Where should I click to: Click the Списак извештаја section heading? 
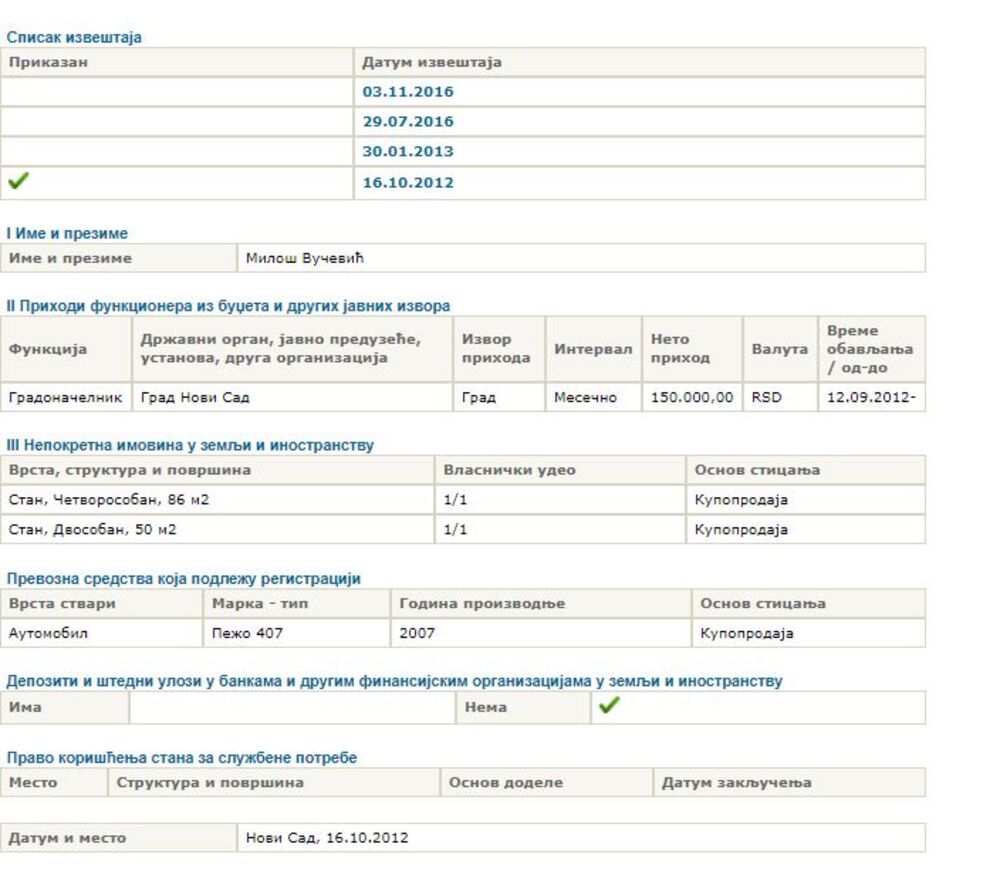tap(75, 38)
